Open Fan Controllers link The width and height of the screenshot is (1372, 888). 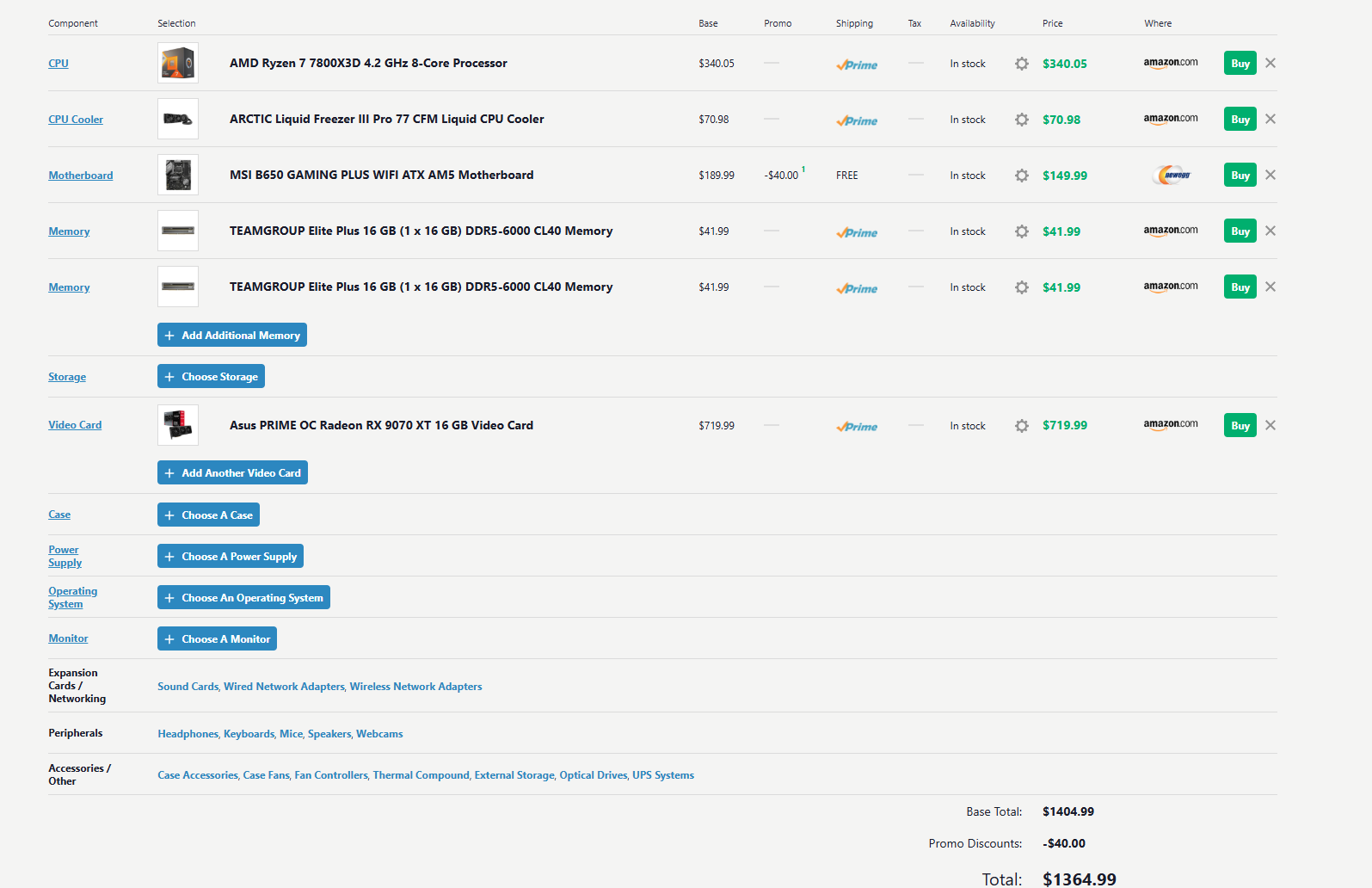click(331, 775)
